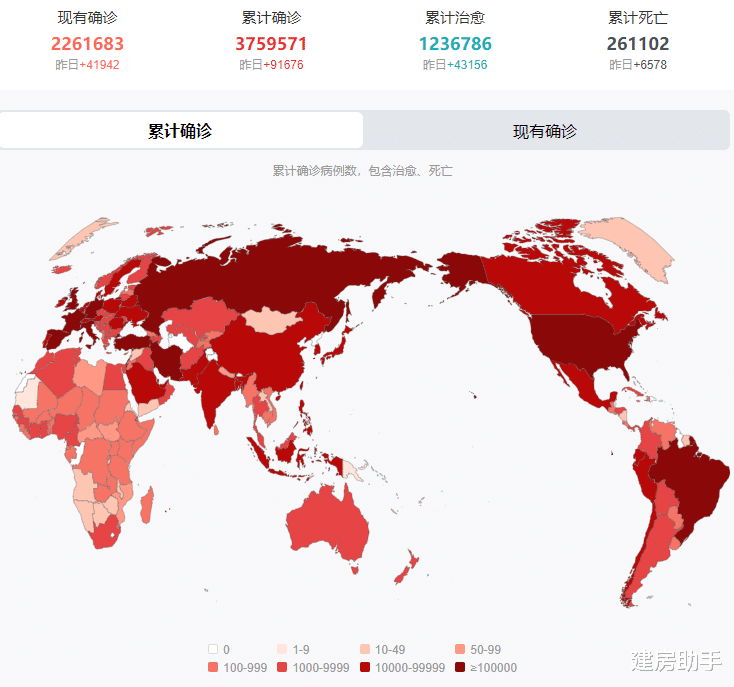Click the 累计死亡 heading
This screenshot has height=687, width=734.
point(638,18)
